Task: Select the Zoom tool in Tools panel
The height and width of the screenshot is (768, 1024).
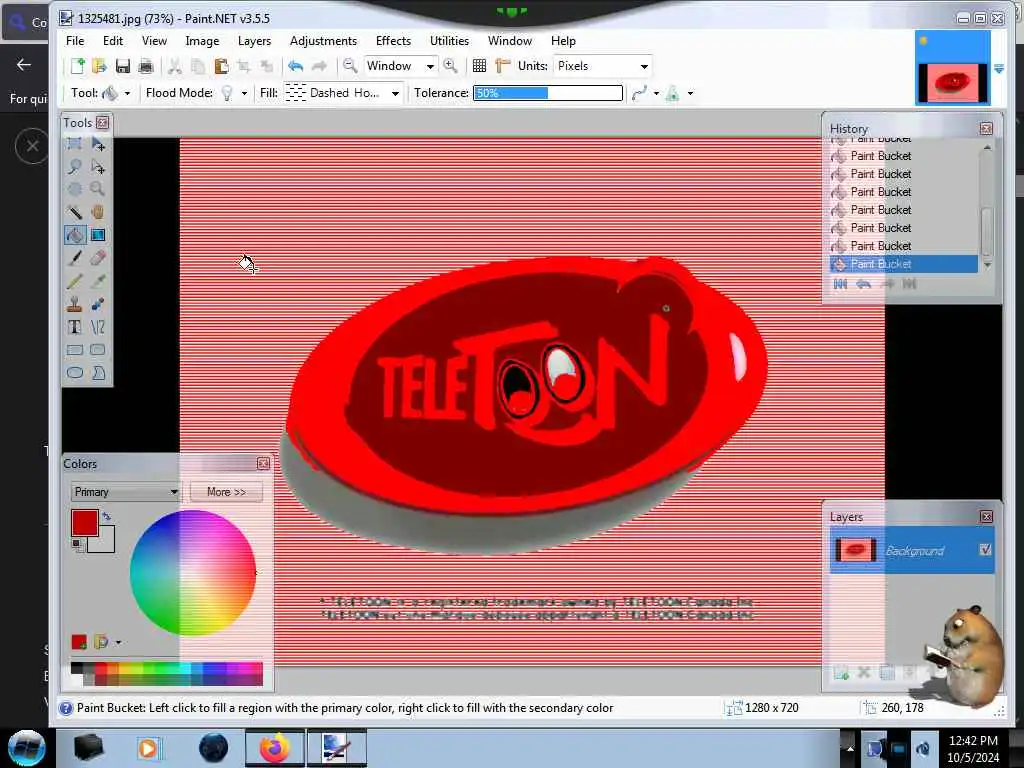Action: pyautogui.click(x=98, y=189)
